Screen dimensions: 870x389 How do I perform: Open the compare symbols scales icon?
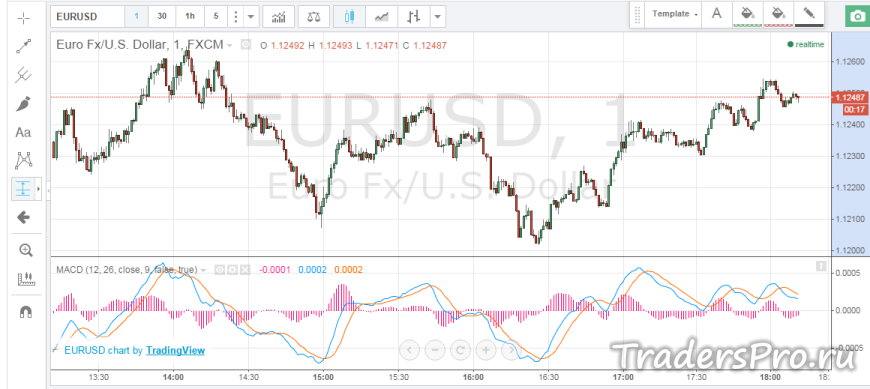tap(313, 17)
